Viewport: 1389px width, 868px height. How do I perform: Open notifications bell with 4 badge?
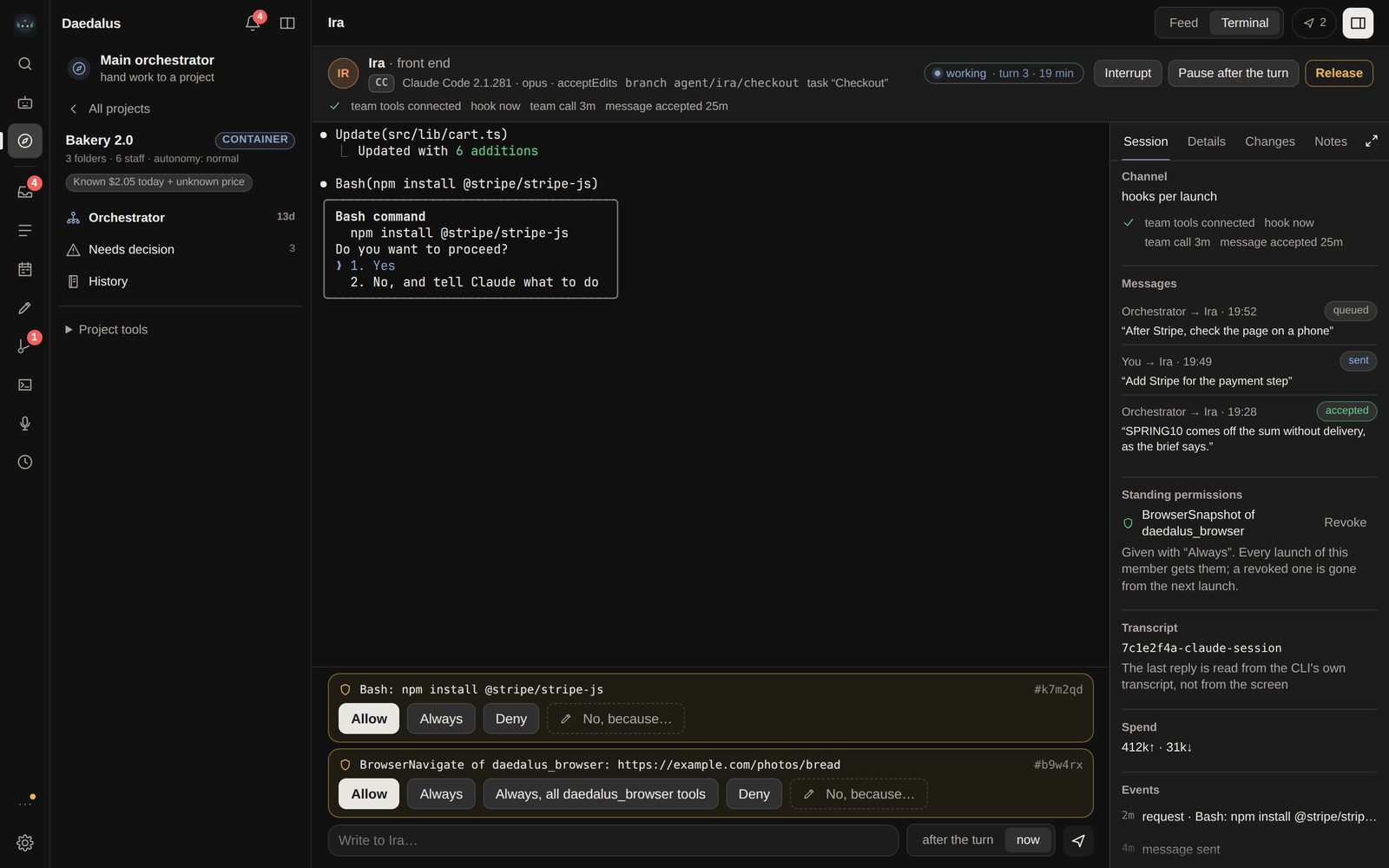point(253,23)
